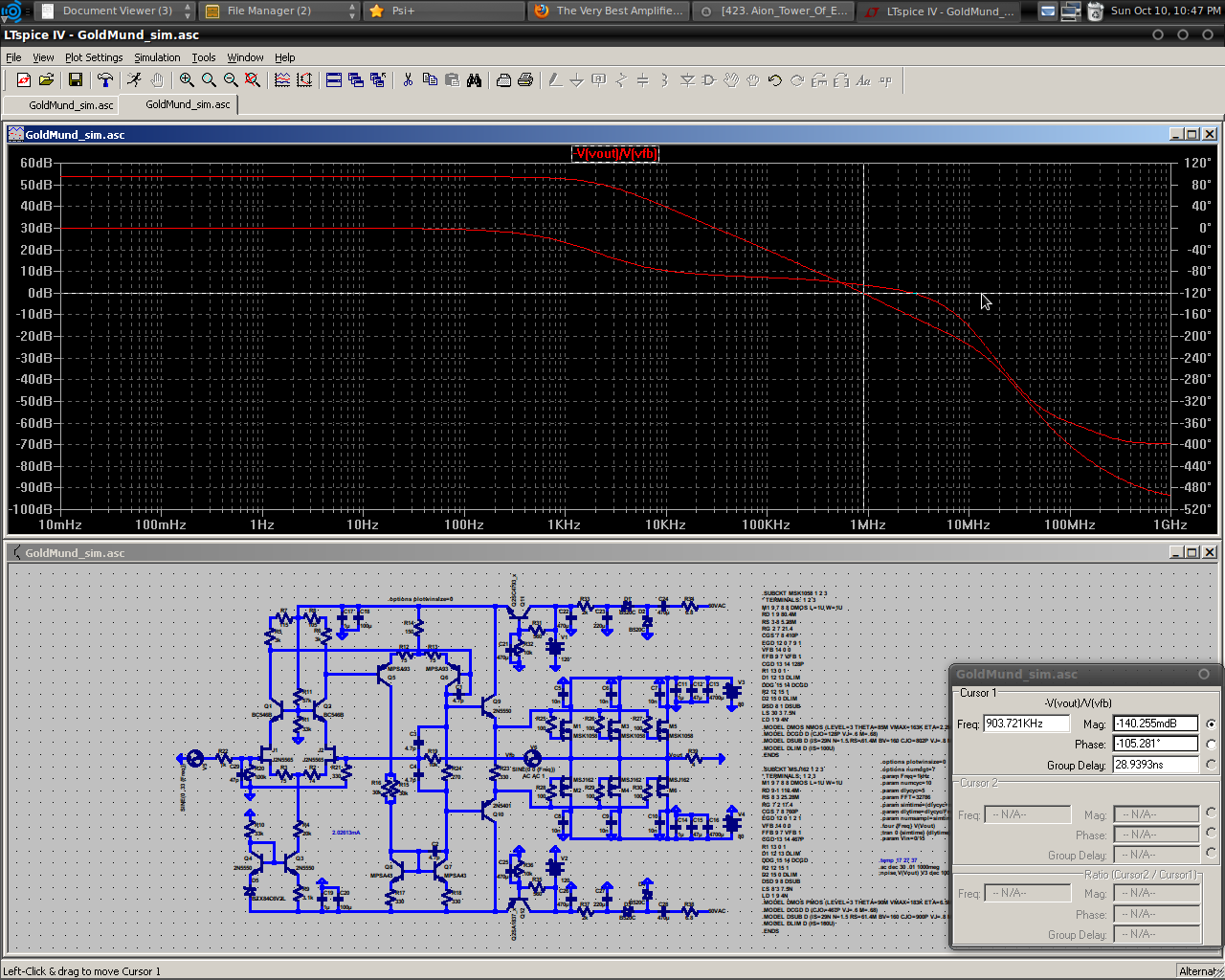Select the Inductor component tool
This screenshot has width=1225, height=980.
[665, 80]
